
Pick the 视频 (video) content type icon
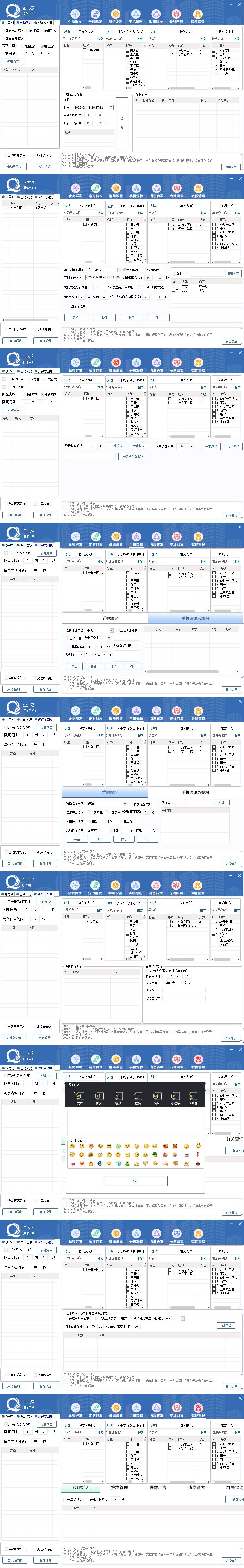118,1096
